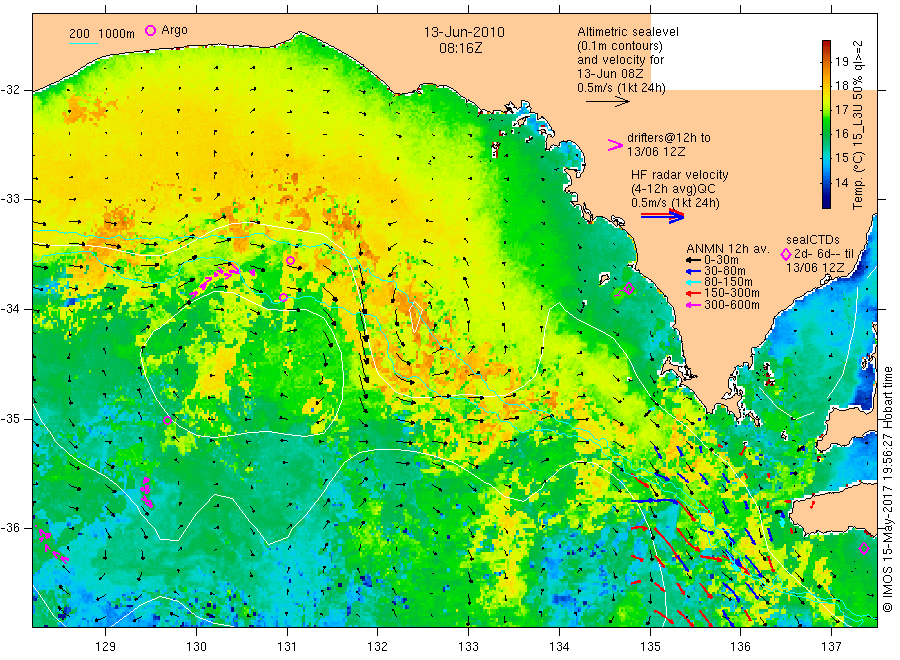900x660 pixels.
Task: Click the 18 tick on temperature scale
Action: (x=841, y=86)
